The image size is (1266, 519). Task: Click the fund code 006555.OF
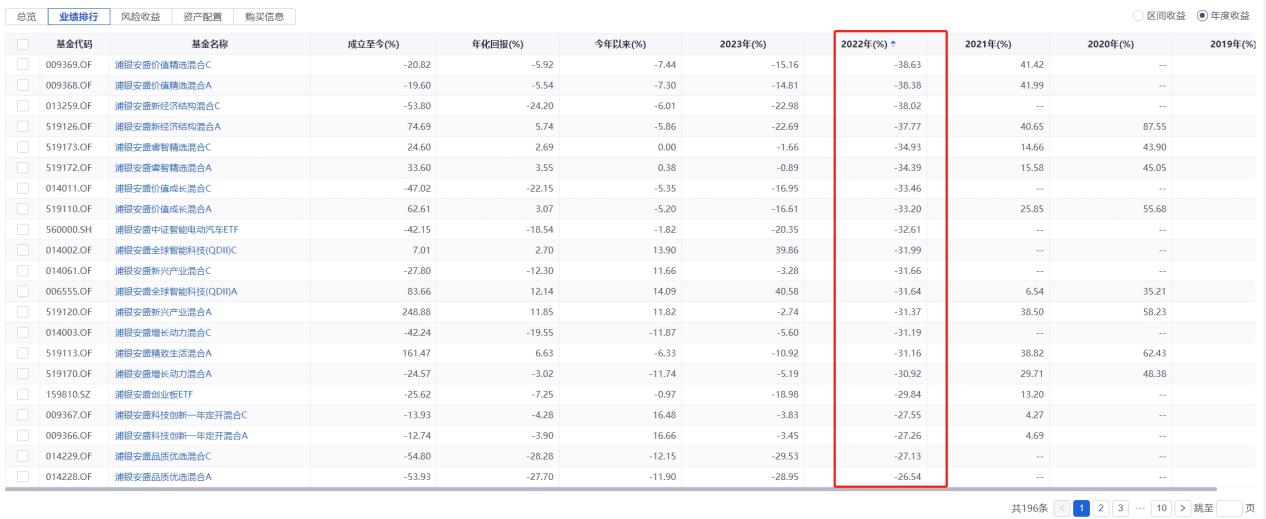(70, 290)
